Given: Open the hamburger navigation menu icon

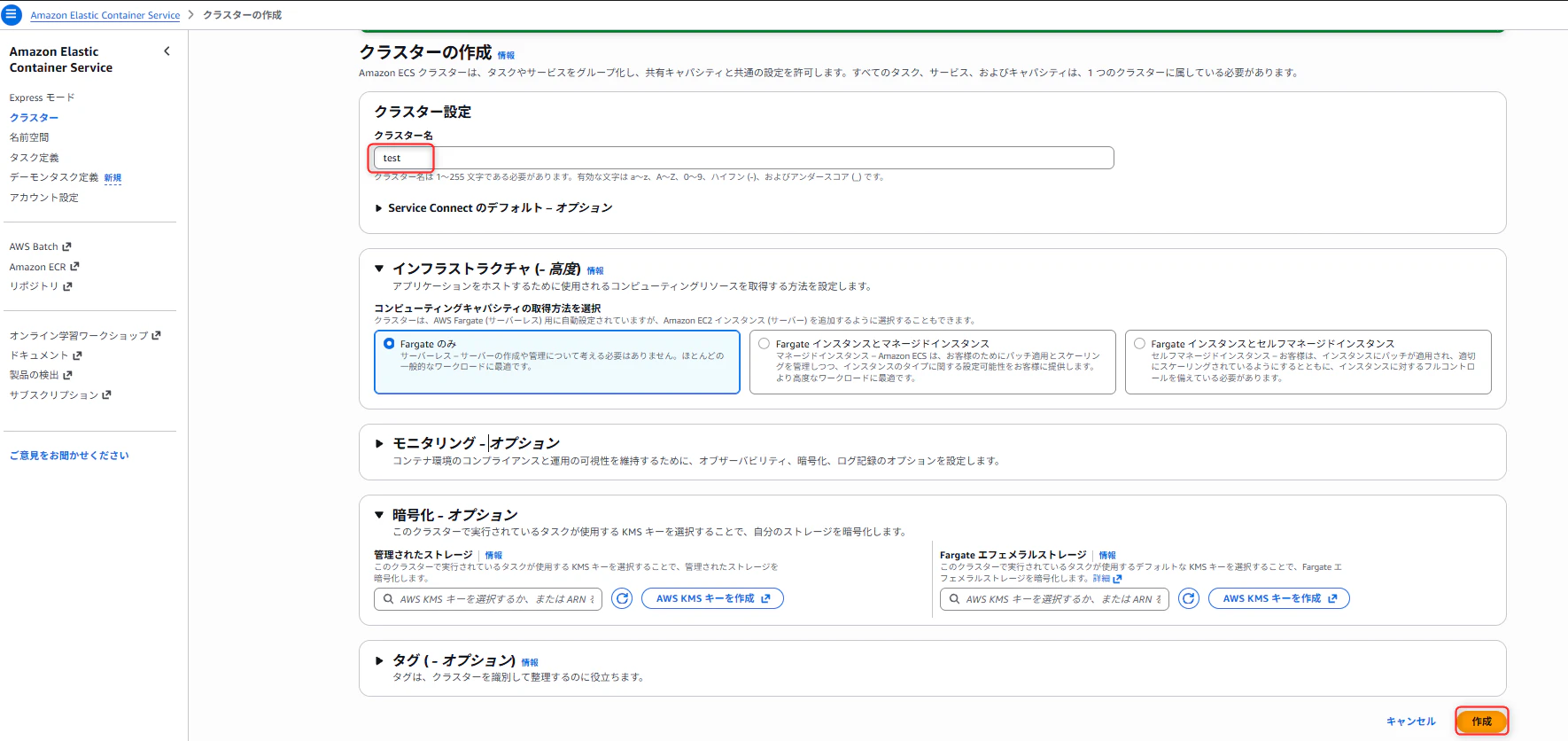Looking at the screenshot, I should (x=12, y=14).
